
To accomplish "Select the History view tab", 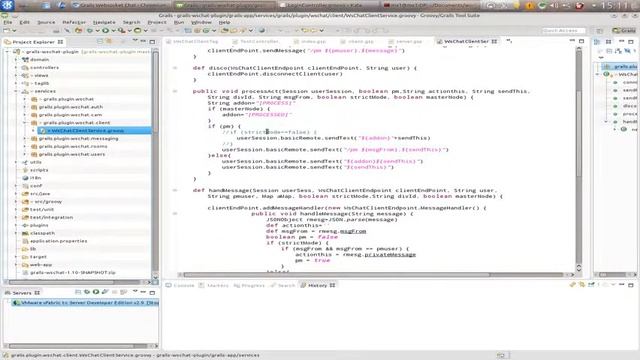I will 318,285.
